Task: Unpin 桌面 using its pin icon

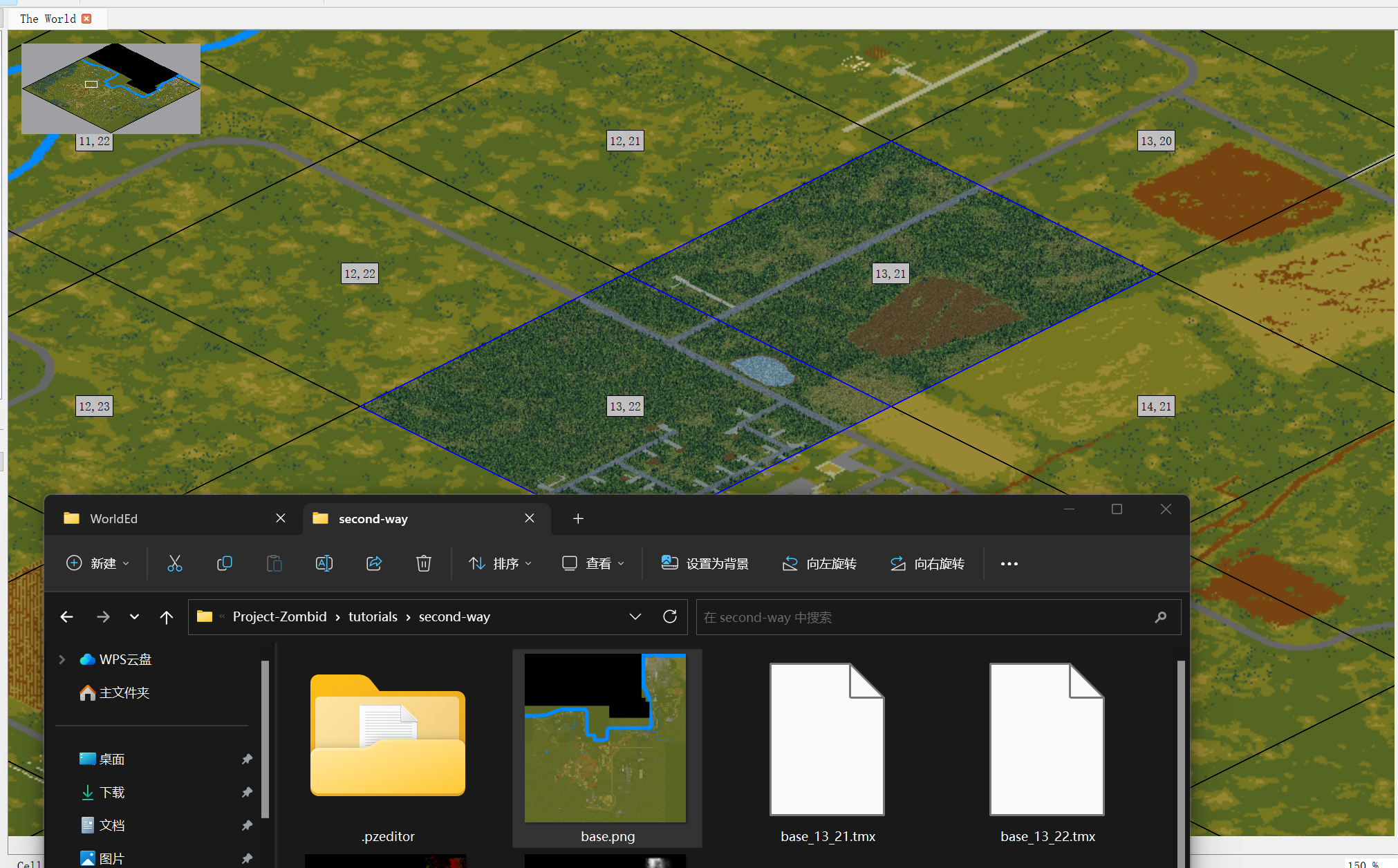Action: pyautogui.click(x=247, y=759)
